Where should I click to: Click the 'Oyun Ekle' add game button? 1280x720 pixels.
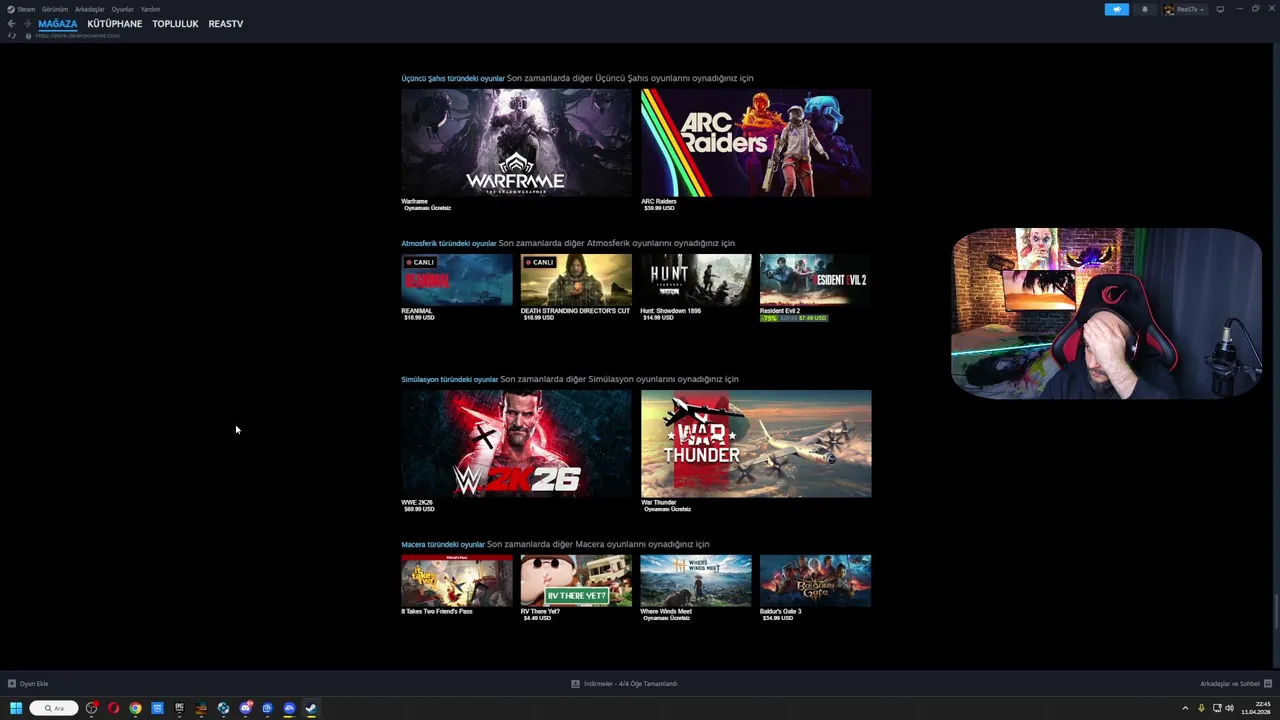tap(28, 684)
